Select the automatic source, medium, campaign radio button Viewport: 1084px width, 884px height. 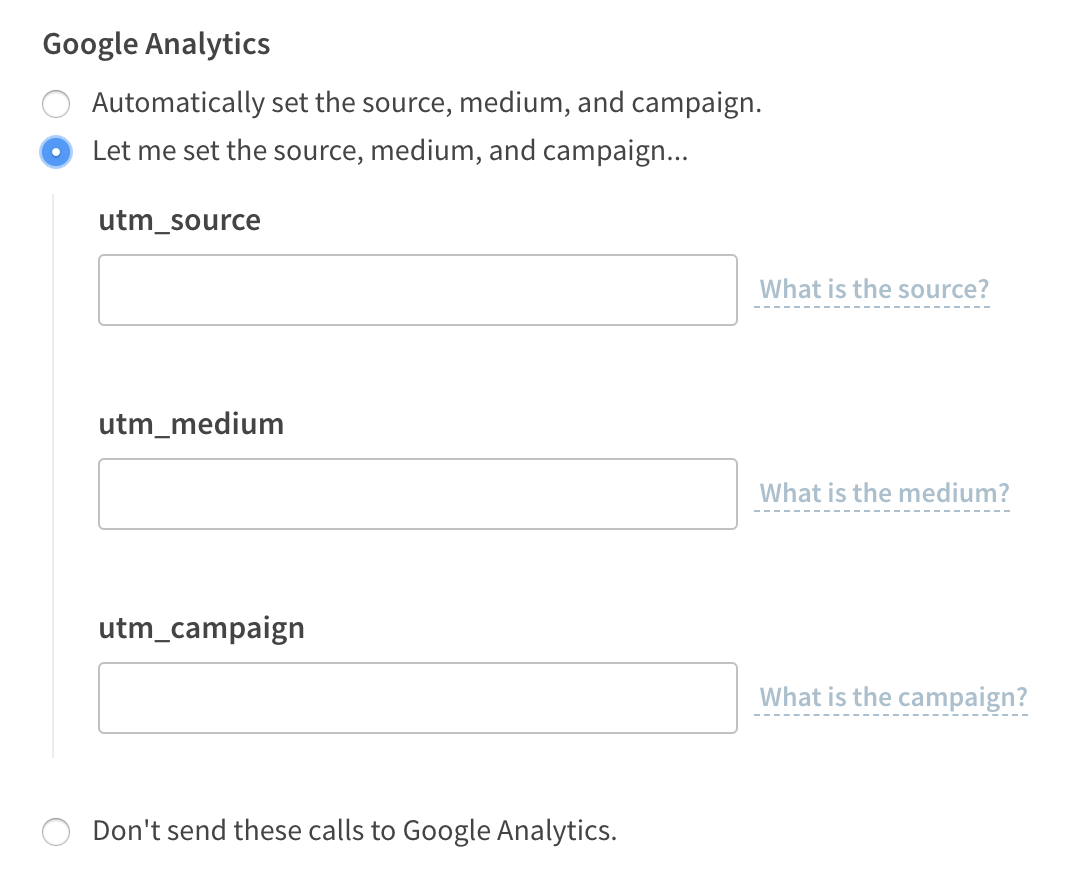click(x=56, y=104)
